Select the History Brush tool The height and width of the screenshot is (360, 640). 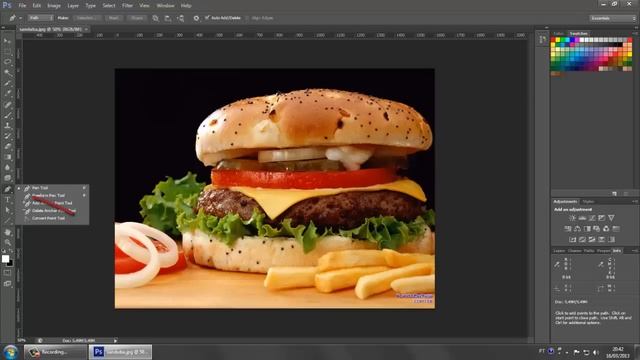click(x=7, y=136)
